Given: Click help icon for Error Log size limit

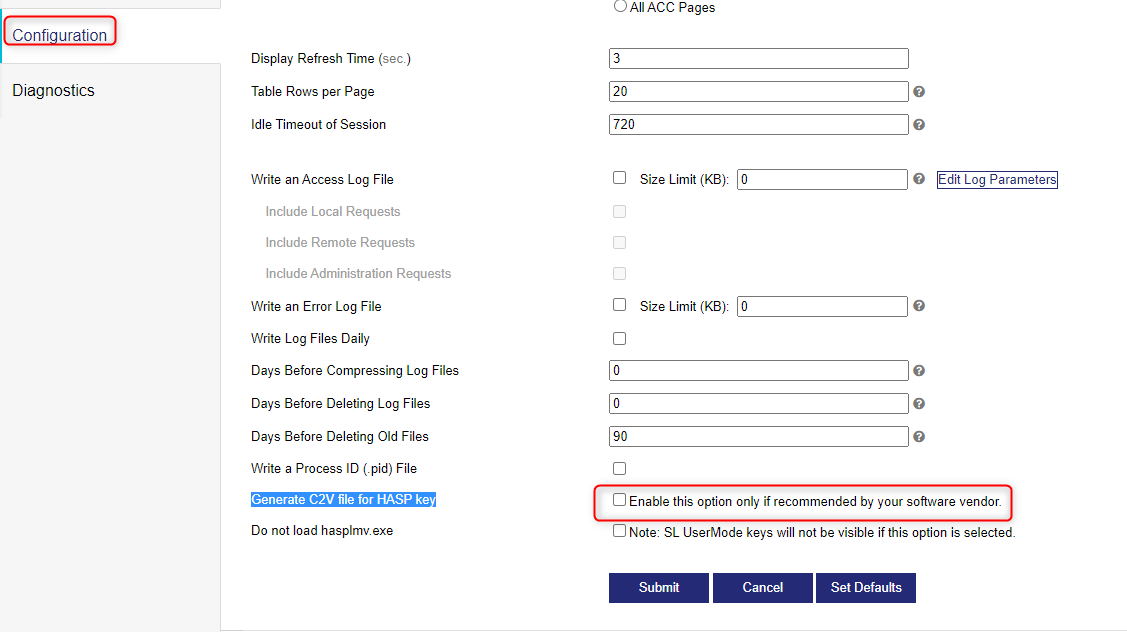Looking at the screenshot, I should pyautogui.click(x=919, y=307).
